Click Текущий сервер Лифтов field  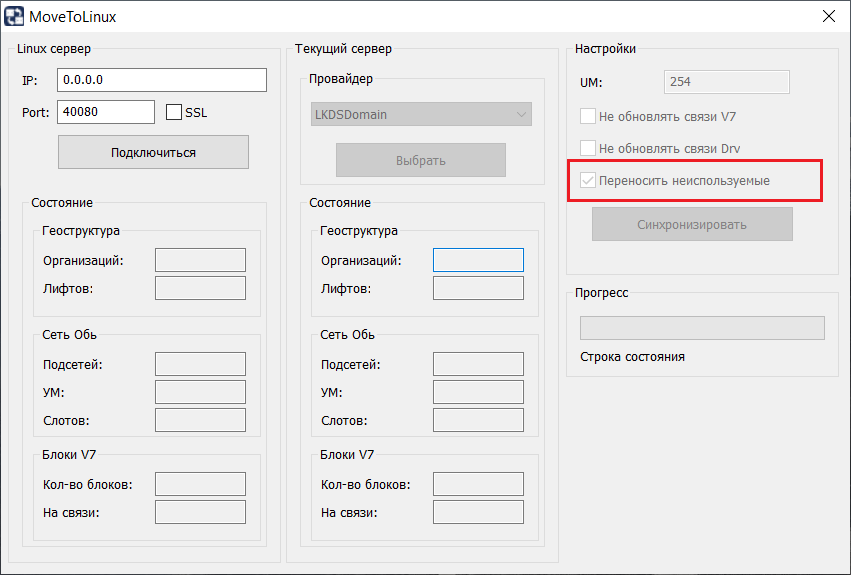tap(478, 288)
